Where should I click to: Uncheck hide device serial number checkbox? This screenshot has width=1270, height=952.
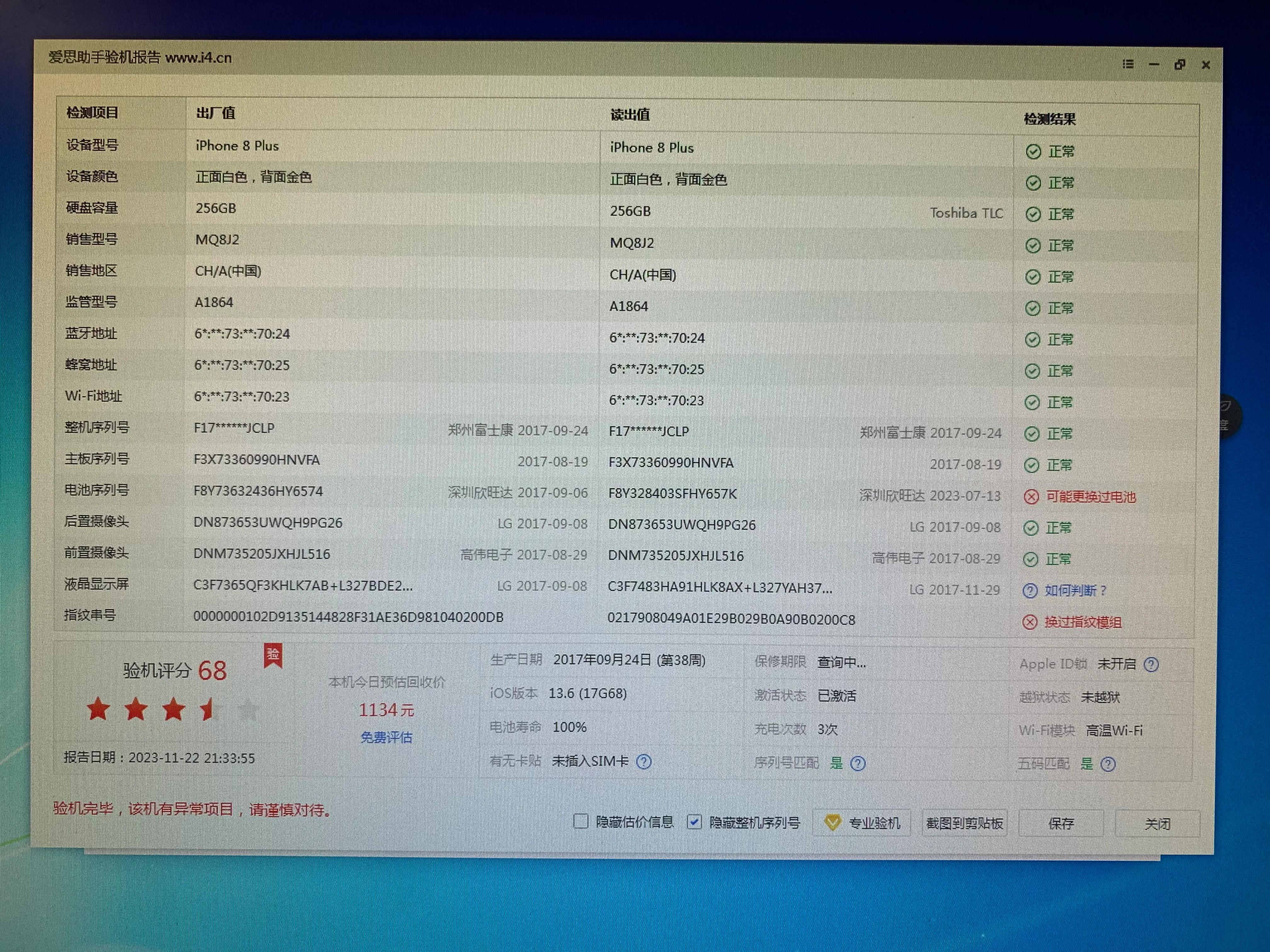coord(694,822)
